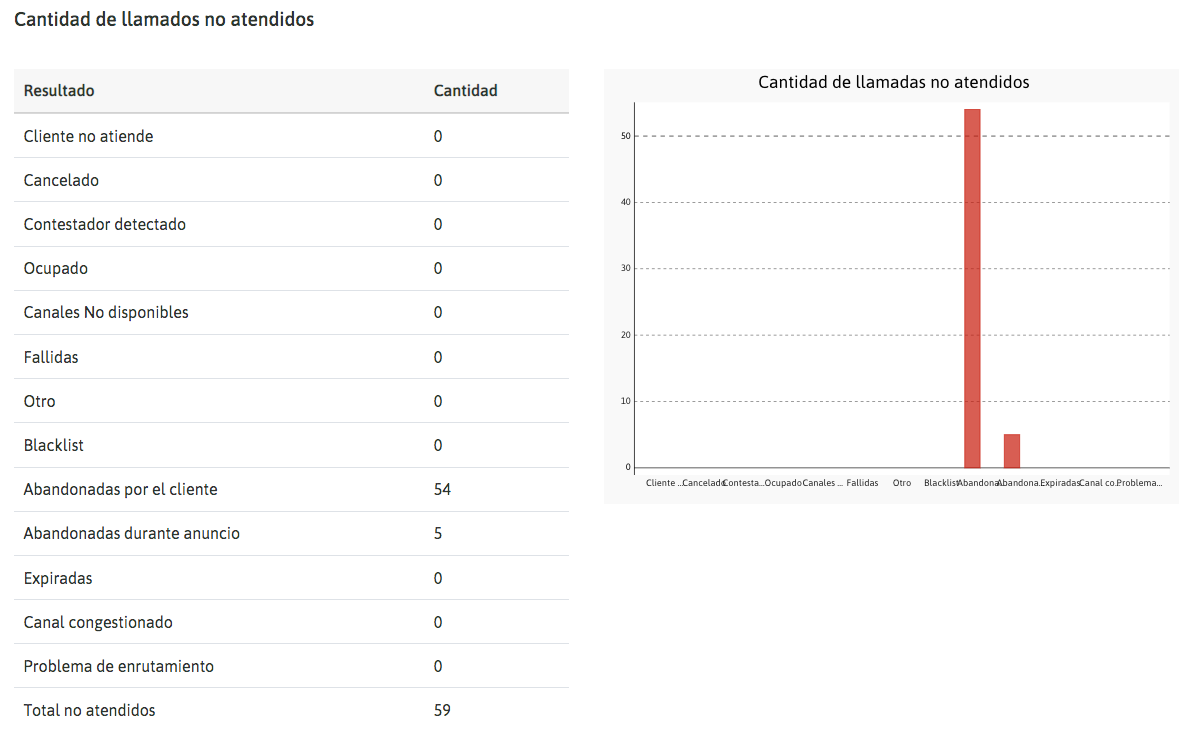Select the "Contestador detectado" table row

click(105, 224)
